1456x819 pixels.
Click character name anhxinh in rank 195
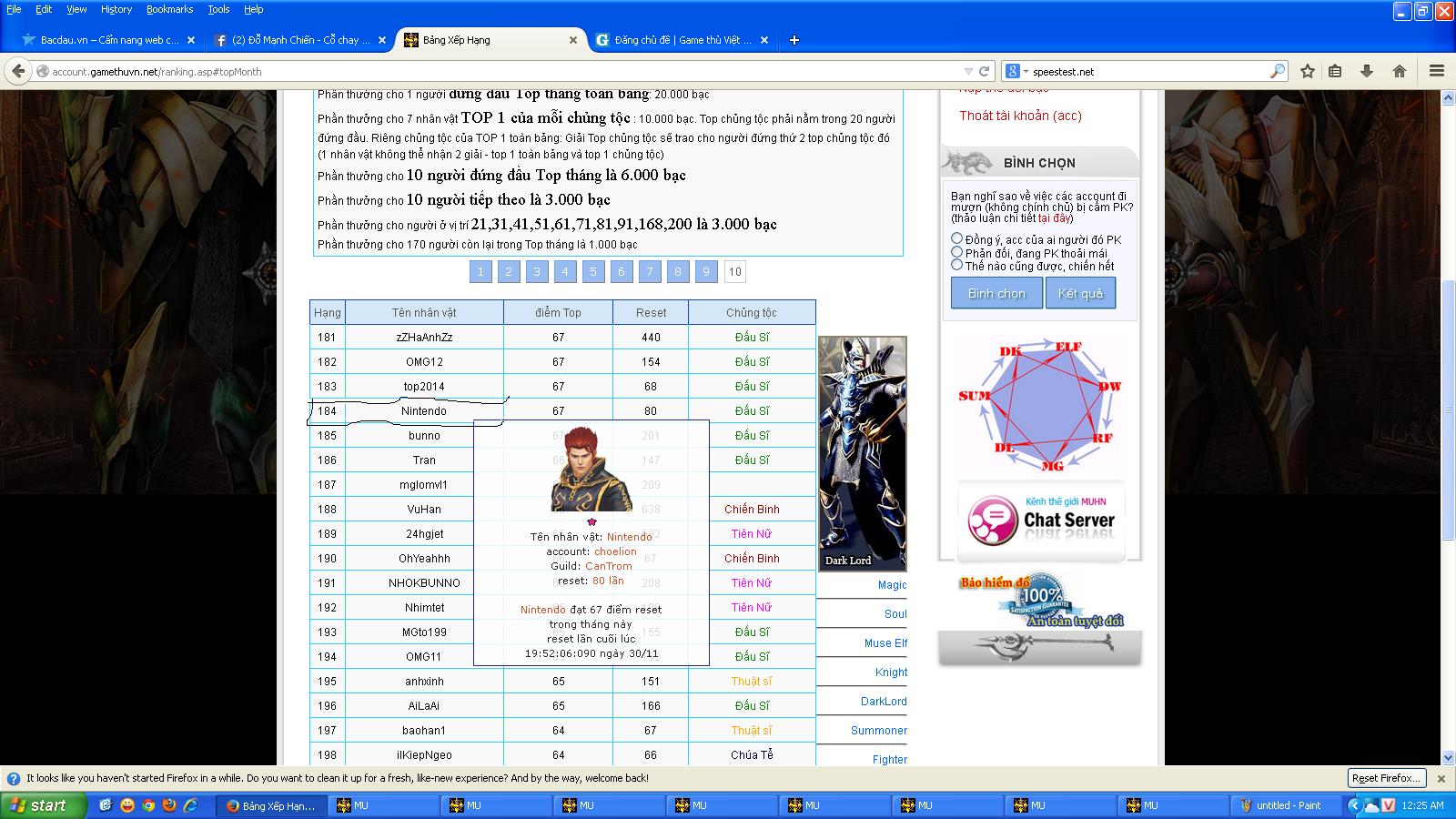click(x=424, y=681)
